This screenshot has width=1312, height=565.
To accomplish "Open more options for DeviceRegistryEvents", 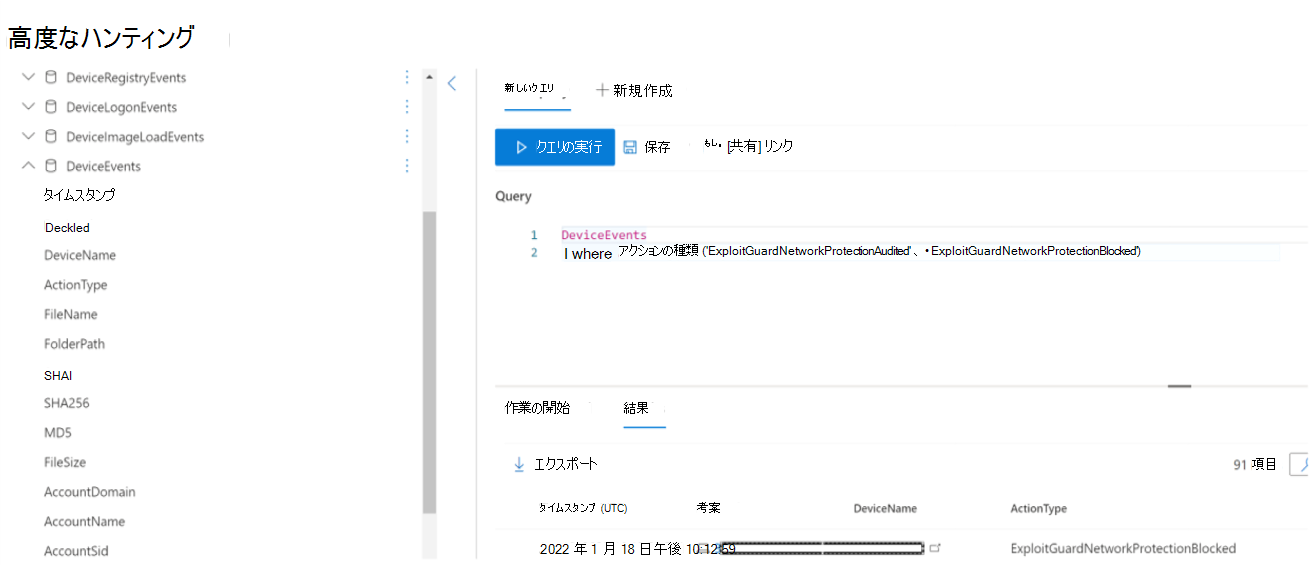I will pyautogui.click(x=407, y=77).
